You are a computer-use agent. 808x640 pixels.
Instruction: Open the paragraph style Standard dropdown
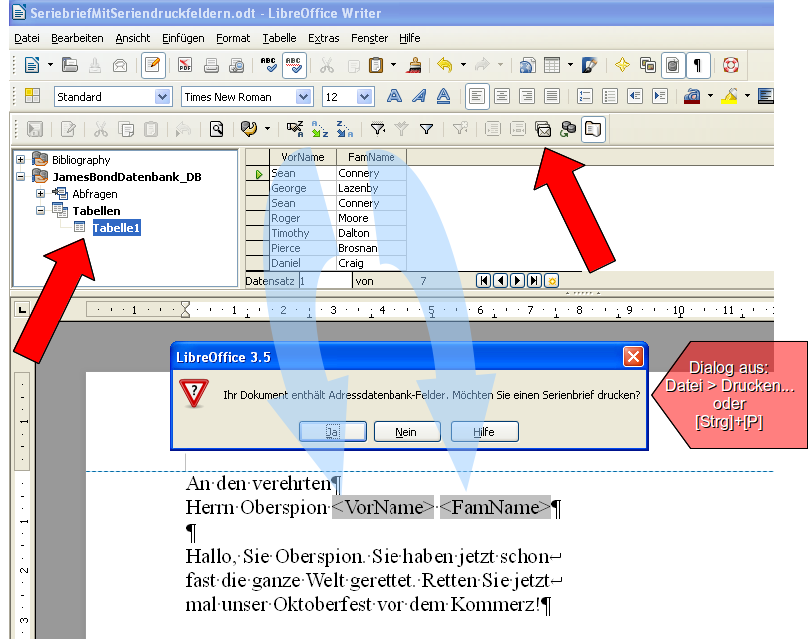click(x=162, y=96)
